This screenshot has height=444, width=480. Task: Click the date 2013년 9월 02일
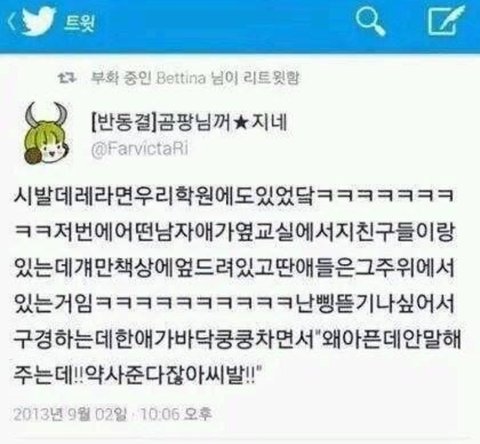(70, 415)
